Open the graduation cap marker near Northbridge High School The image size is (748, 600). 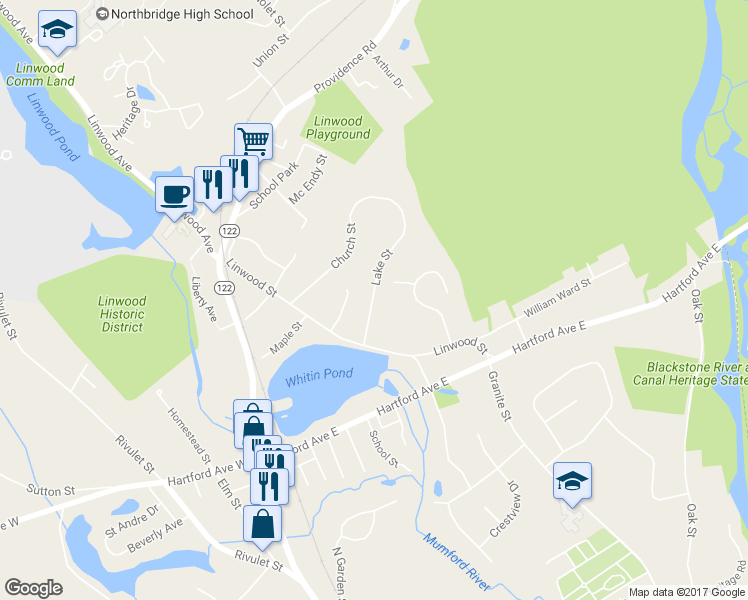[57, 30]
